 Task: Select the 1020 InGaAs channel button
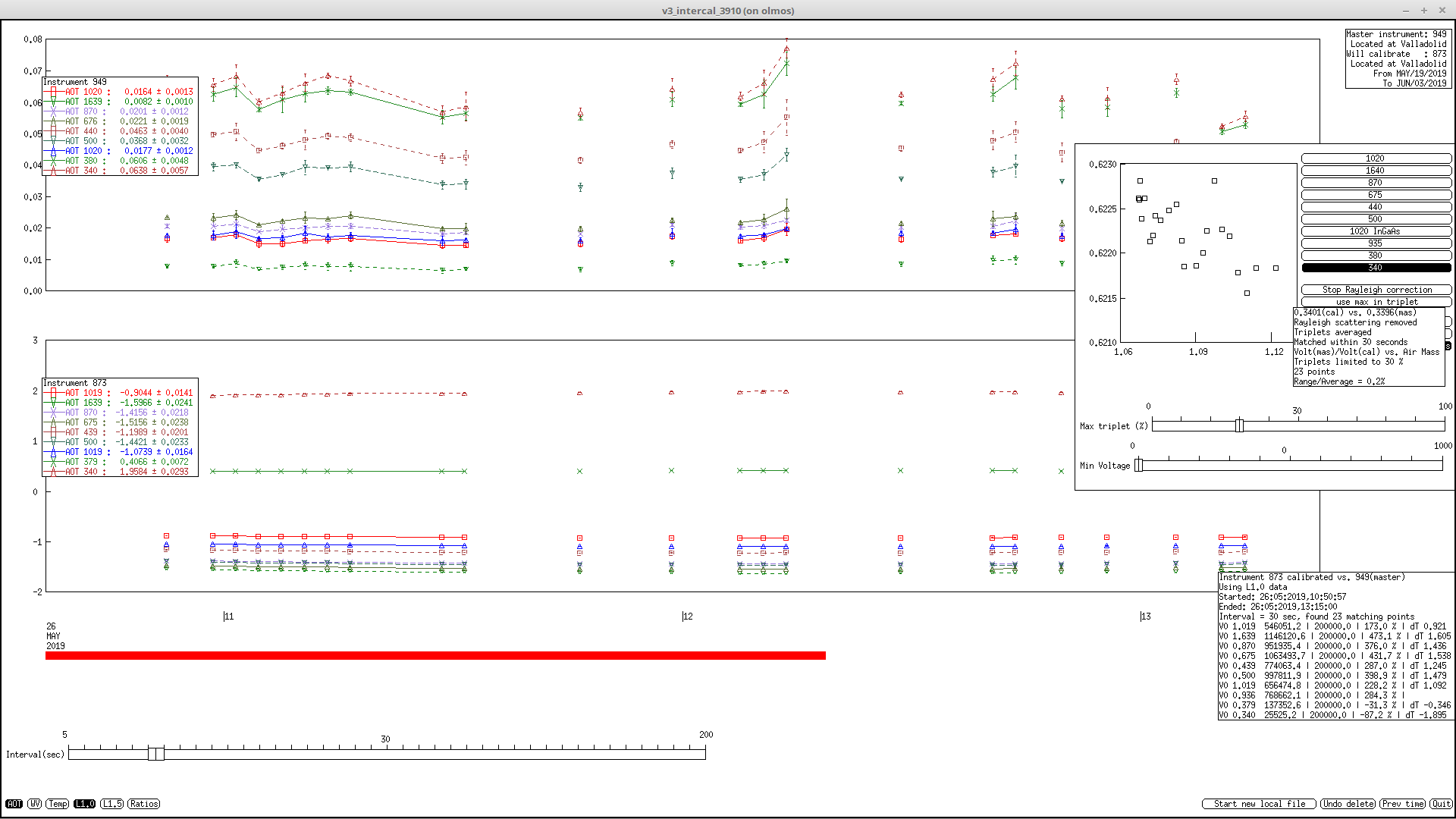1376,231
